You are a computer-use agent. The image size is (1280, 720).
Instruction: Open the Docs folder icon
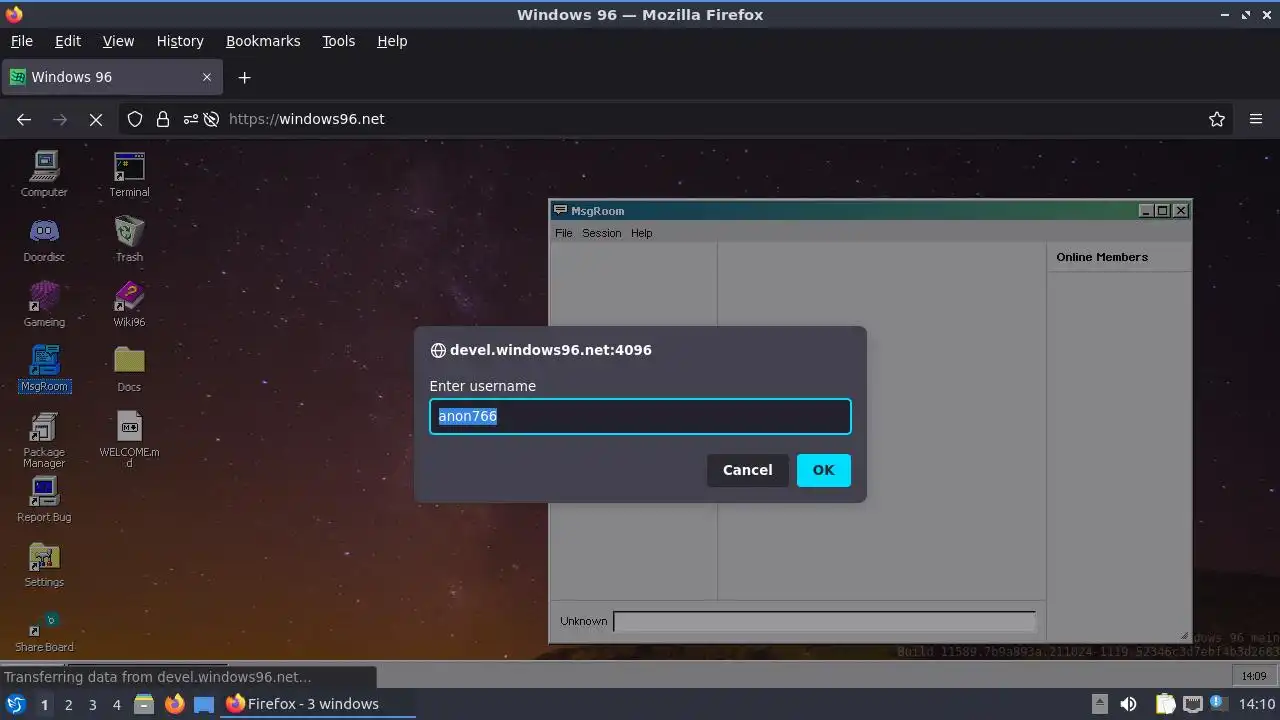[x=129, y=369]
